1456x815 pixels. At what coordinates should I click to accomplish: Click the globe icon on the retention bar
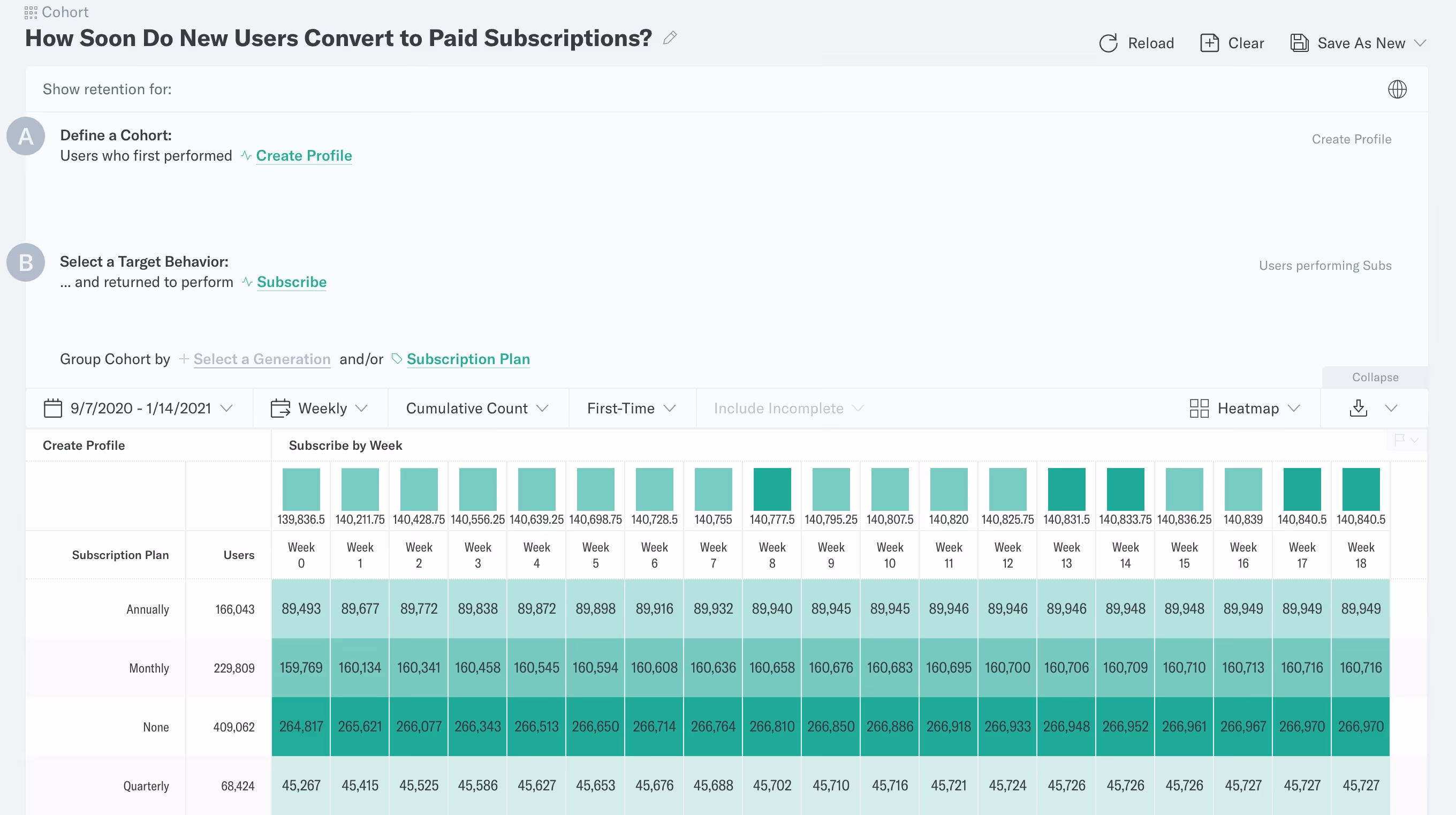point(1397,89)
